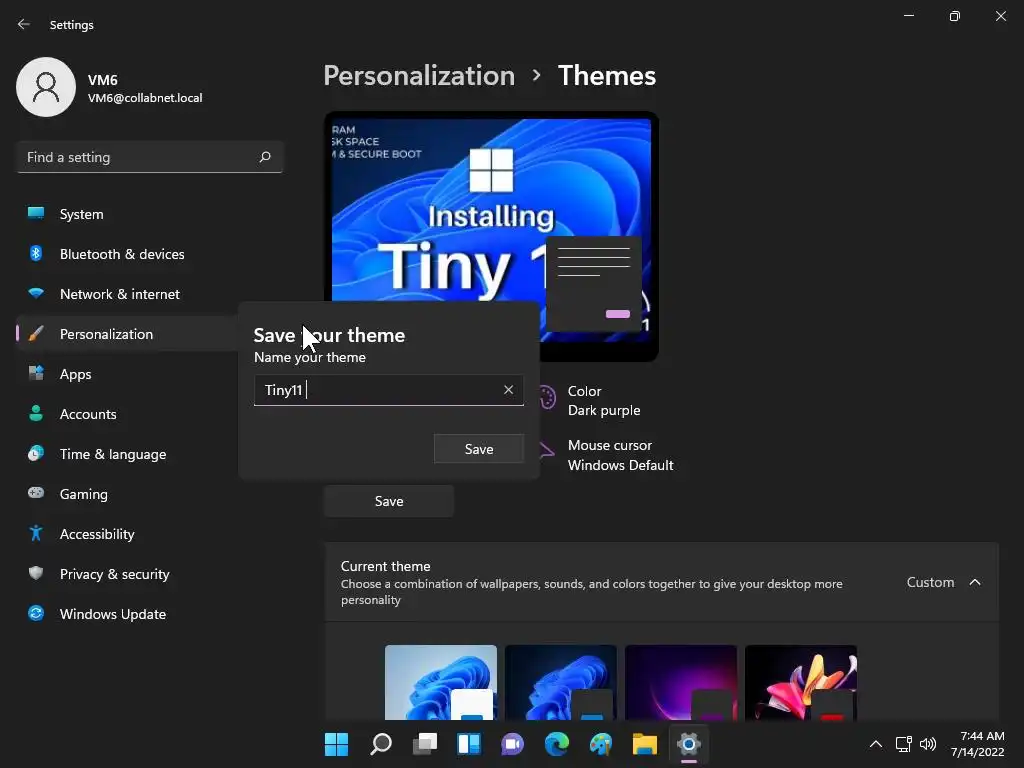Click the Personalization paintbrush icon

pos(36,334)
